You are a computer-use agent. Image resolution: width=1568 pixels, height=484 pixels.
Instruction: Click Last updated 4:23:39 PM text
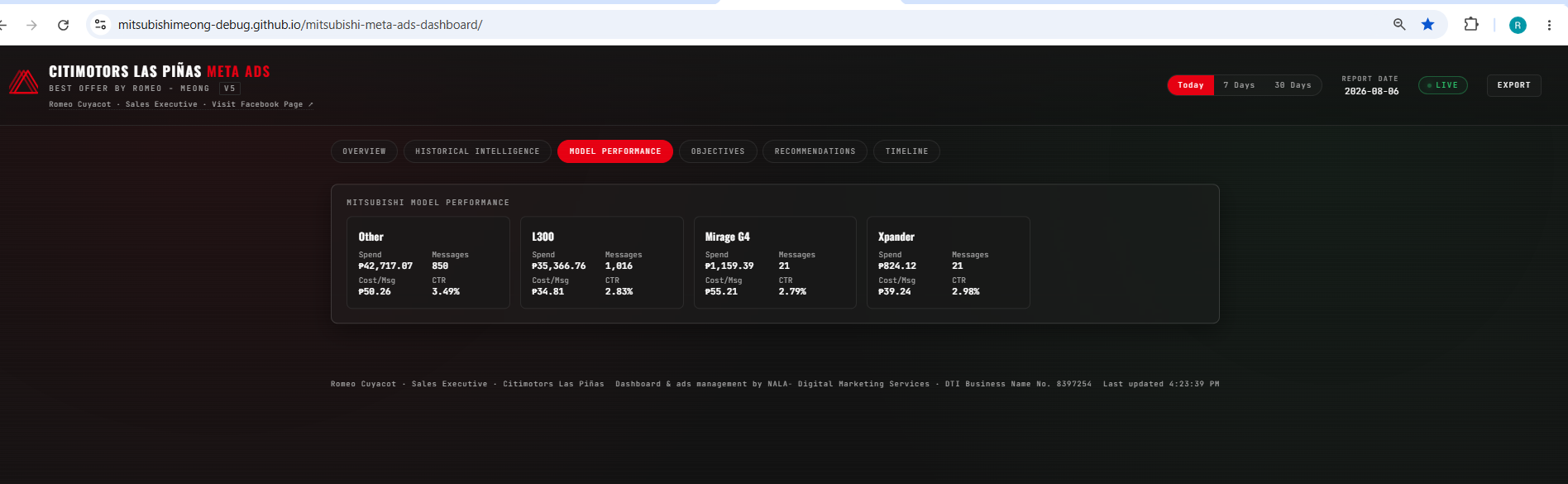tap(1161, 384)
